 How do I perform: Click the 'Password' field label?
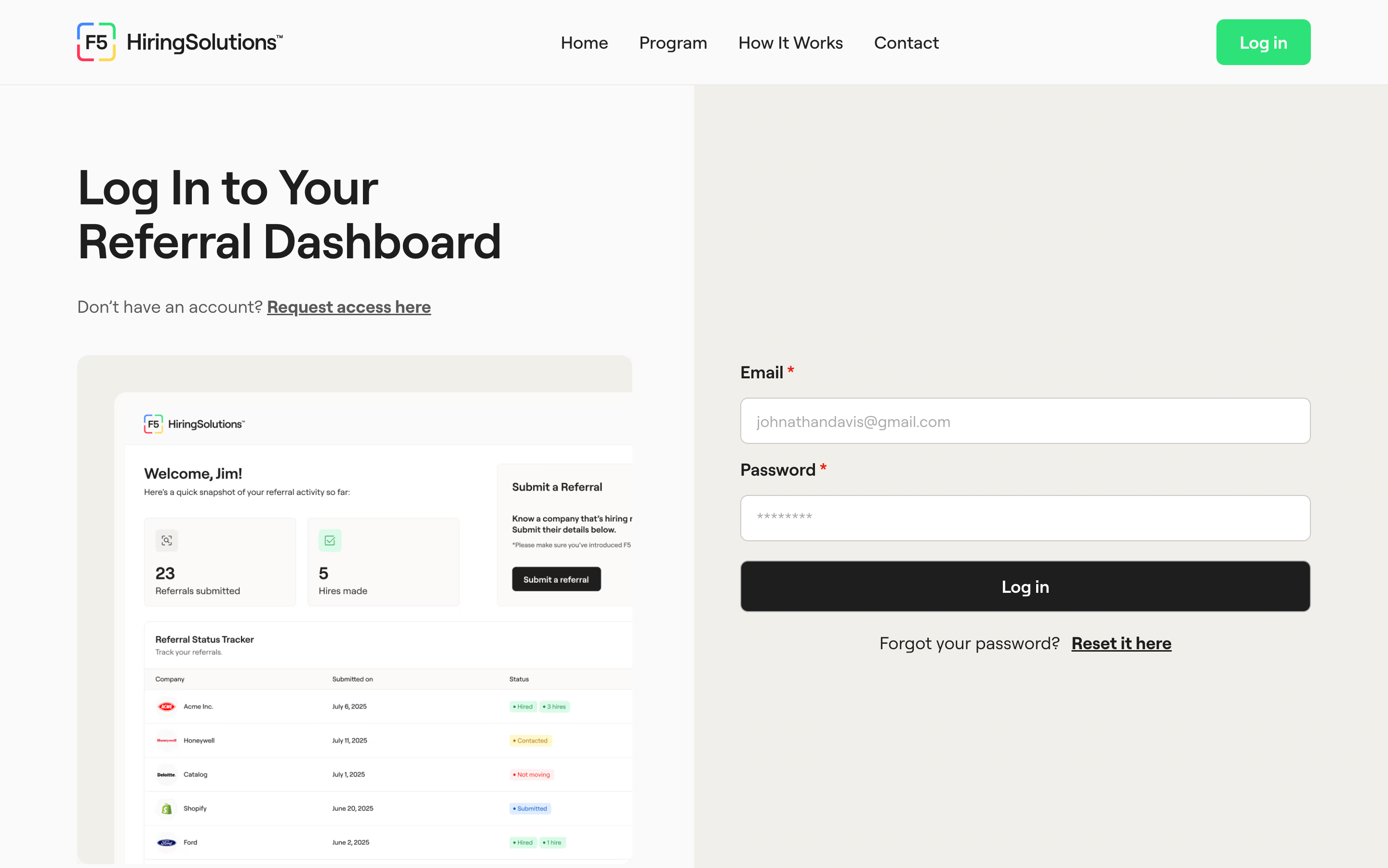777,469
